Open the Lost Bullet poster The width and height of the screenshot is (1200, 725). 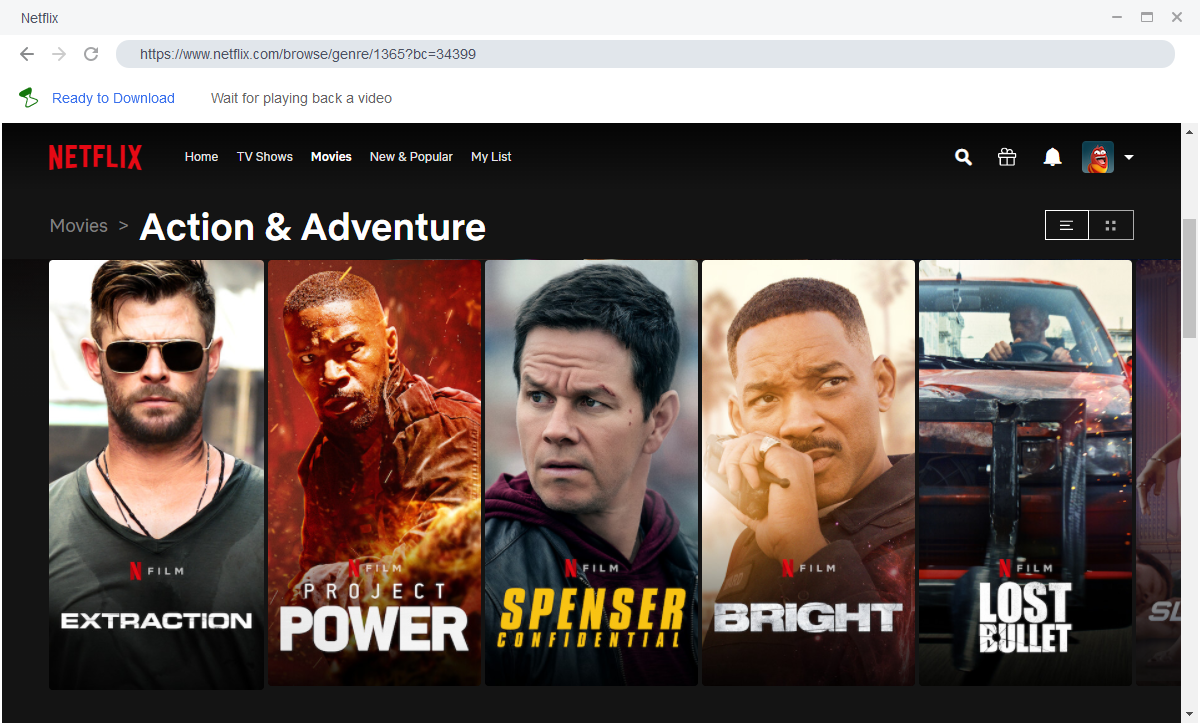(x=1025, y=472)
